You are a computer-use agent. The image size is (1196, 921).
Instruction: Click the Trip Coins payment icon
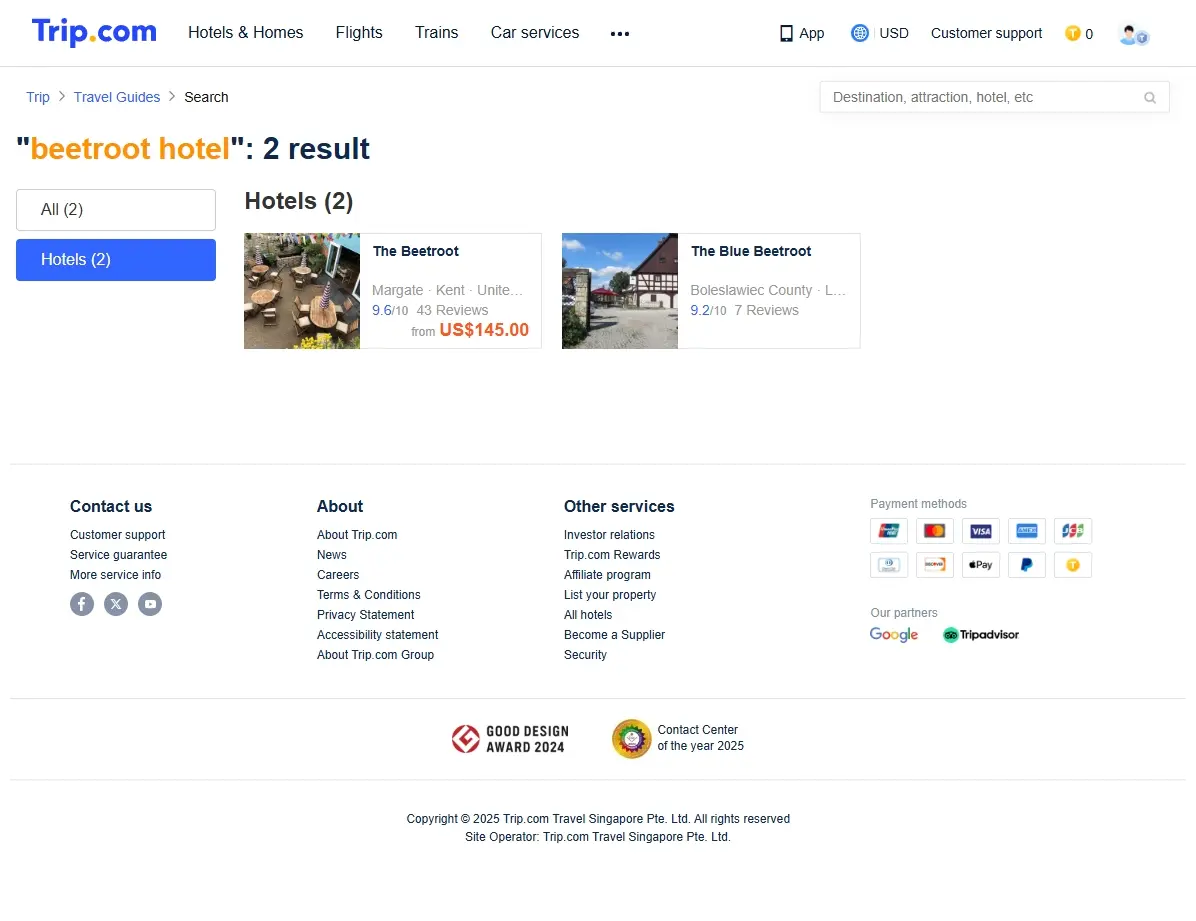(1072, 565)
